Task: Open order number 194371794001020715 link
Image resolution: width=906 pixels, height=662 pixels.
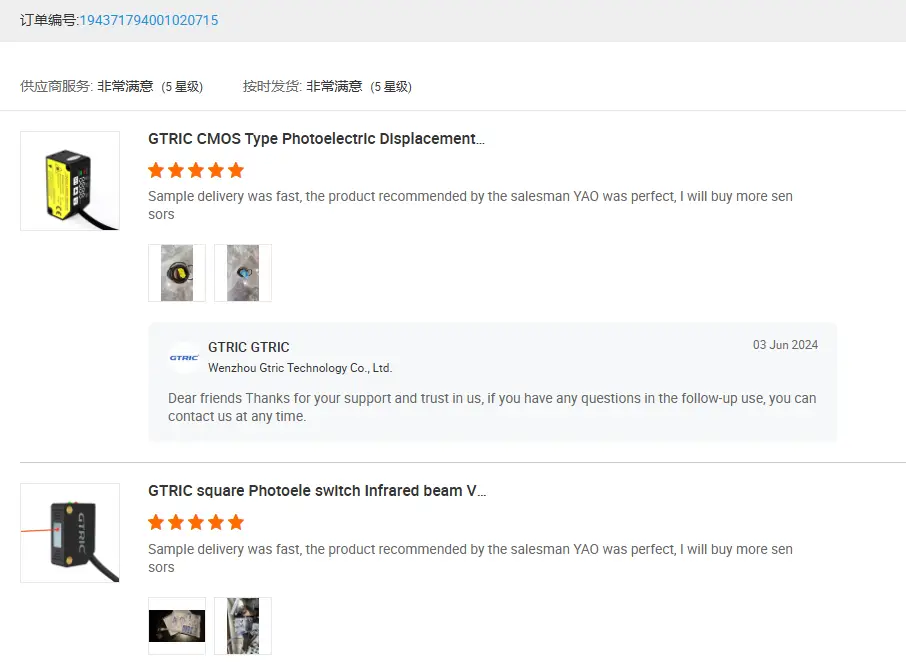Action: tap(148, 20)
